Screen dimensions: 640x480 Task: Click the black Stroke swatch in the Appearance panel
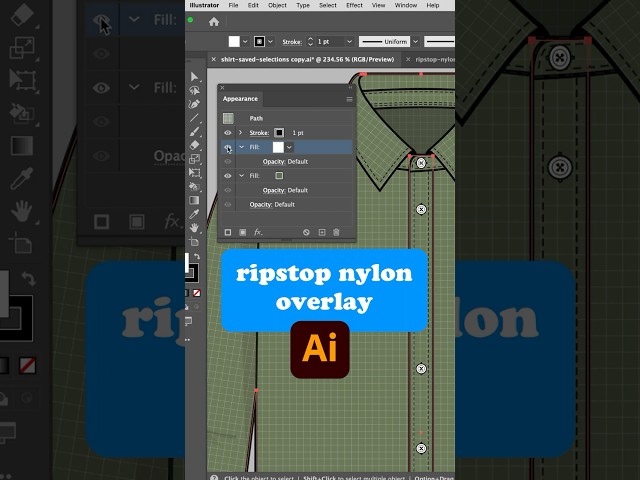coord(279,133)
